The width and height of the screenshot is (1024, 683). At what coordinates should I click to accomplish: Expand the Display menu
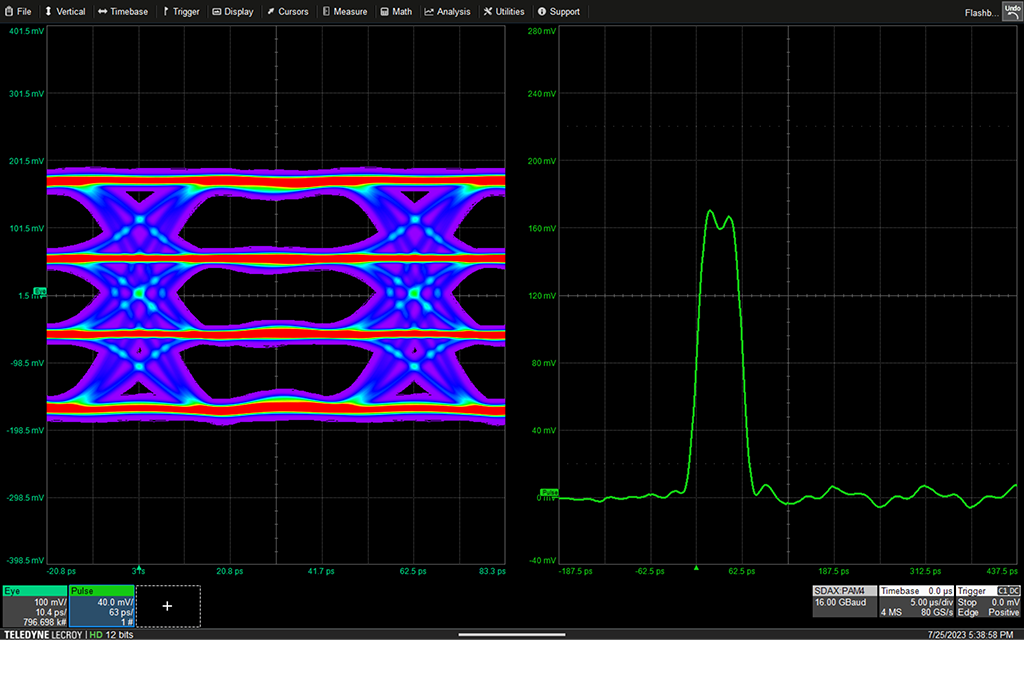pos(232,11)
